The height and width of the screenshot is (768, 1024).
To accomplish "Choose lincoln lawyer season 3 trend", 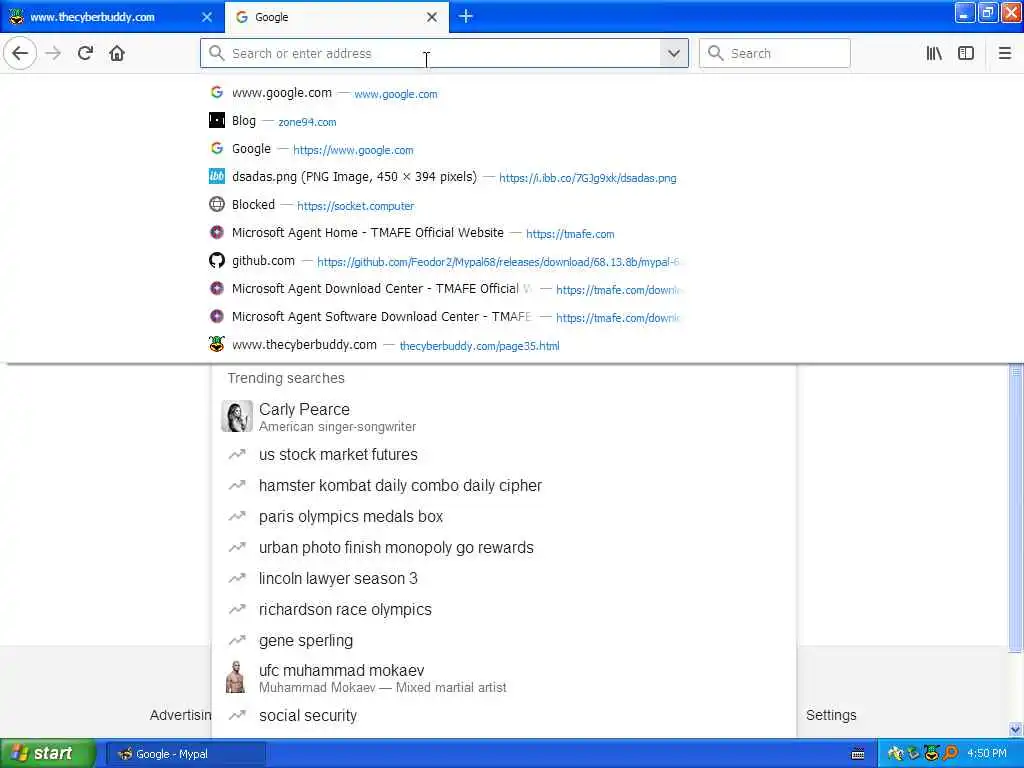I will pos(504,579).
